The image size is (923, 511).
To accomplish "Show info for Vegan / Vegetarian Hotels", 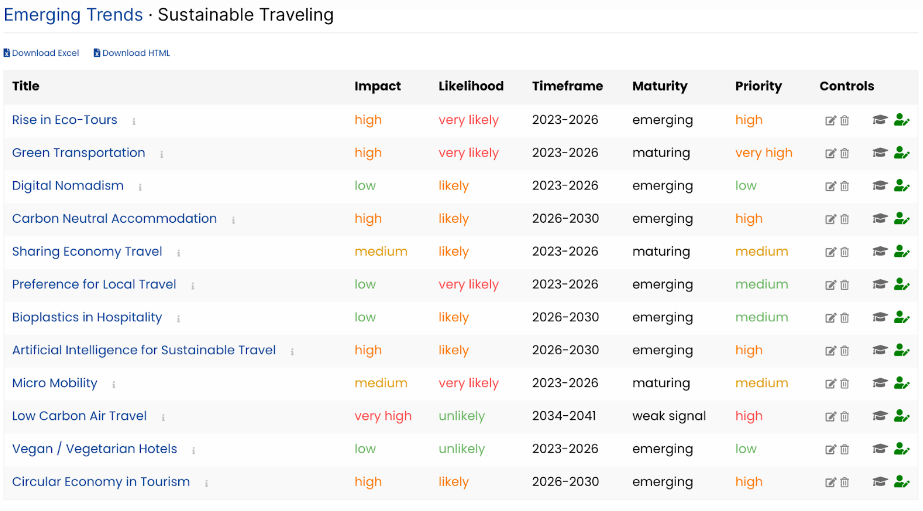I will pyautogui.click(x=193, y=450).
